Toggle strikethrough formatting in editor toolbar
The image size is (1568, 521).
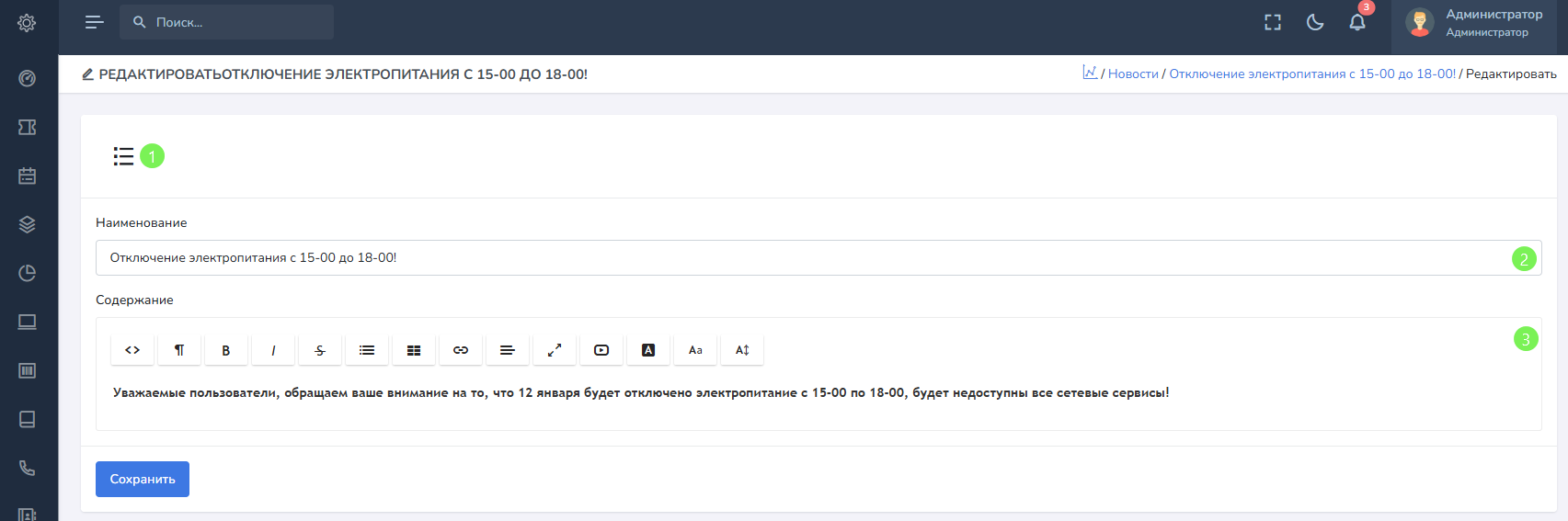(x=320, y=350)
